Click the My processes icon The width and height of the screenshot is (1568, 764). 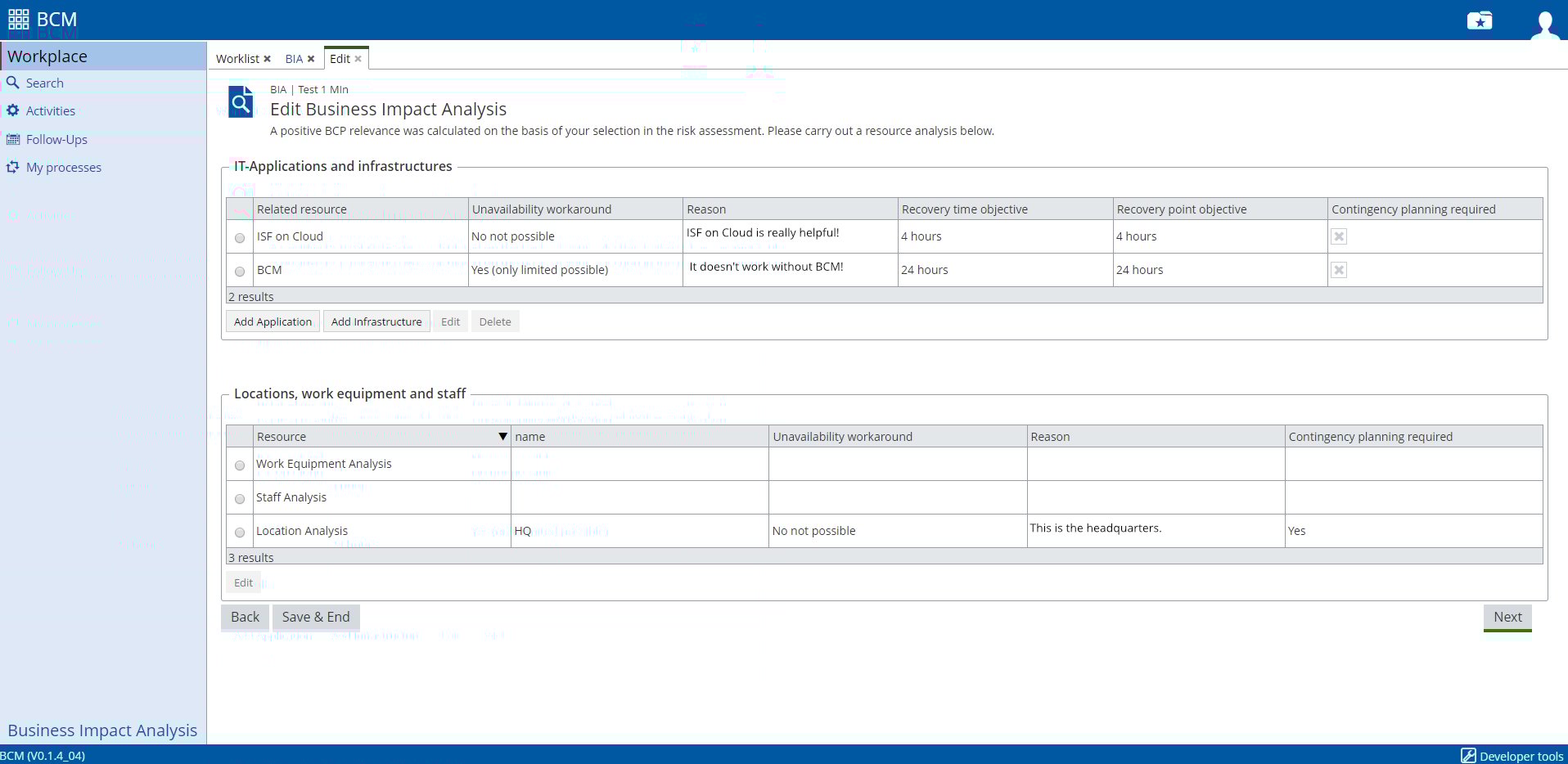point(13,167)
